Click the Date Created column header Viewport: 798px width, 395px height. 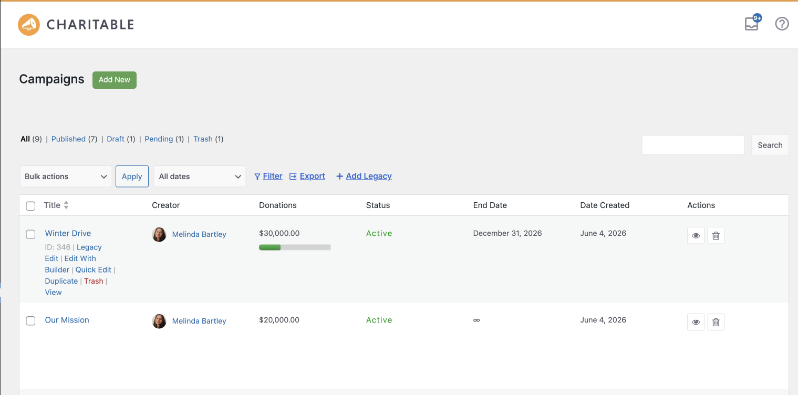[605, 205]
